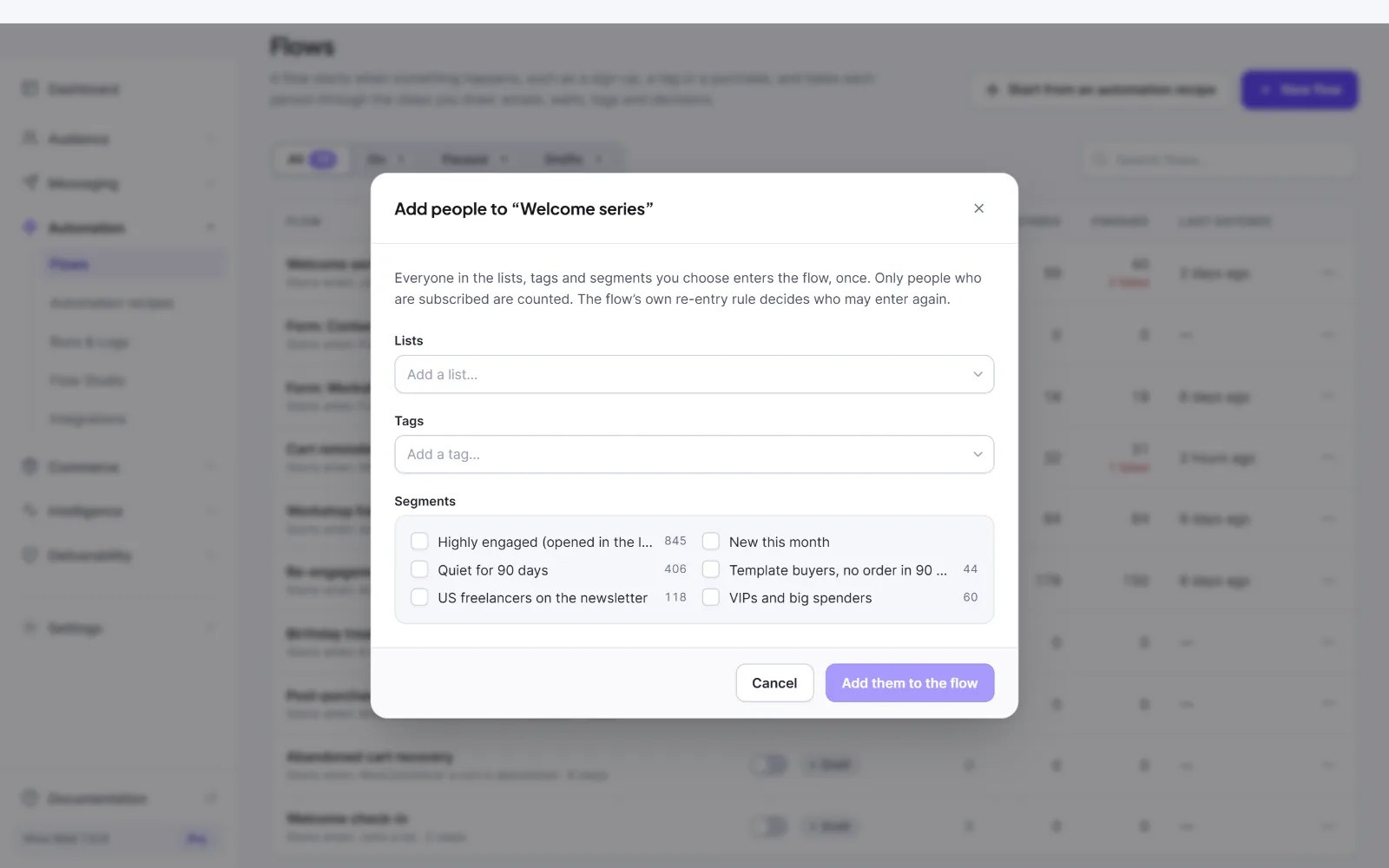Click the Segments section label
The image size is (1389, 868).
click(x=425, y=502)
